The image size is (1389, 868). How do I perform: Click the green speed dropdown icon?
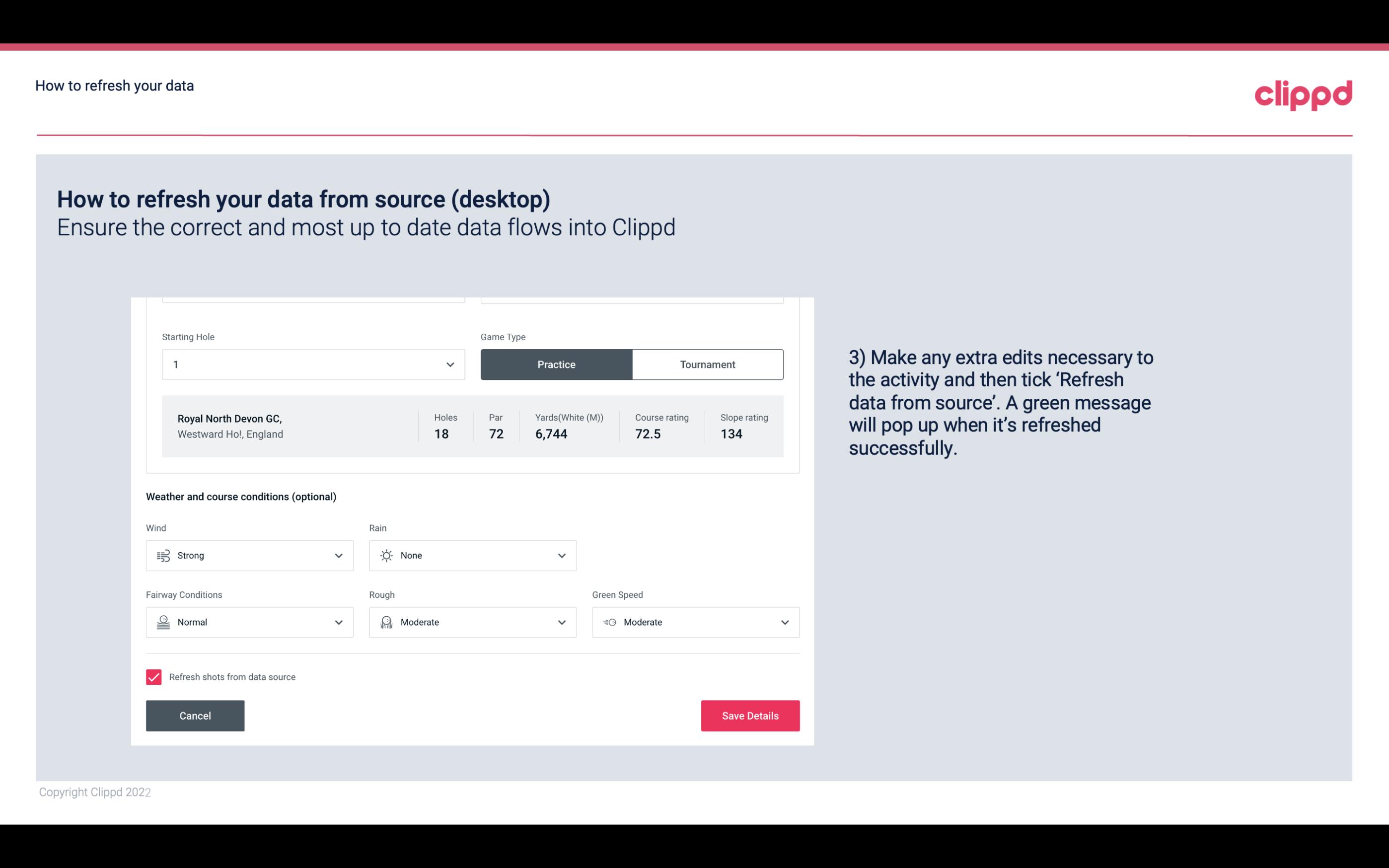785,622
